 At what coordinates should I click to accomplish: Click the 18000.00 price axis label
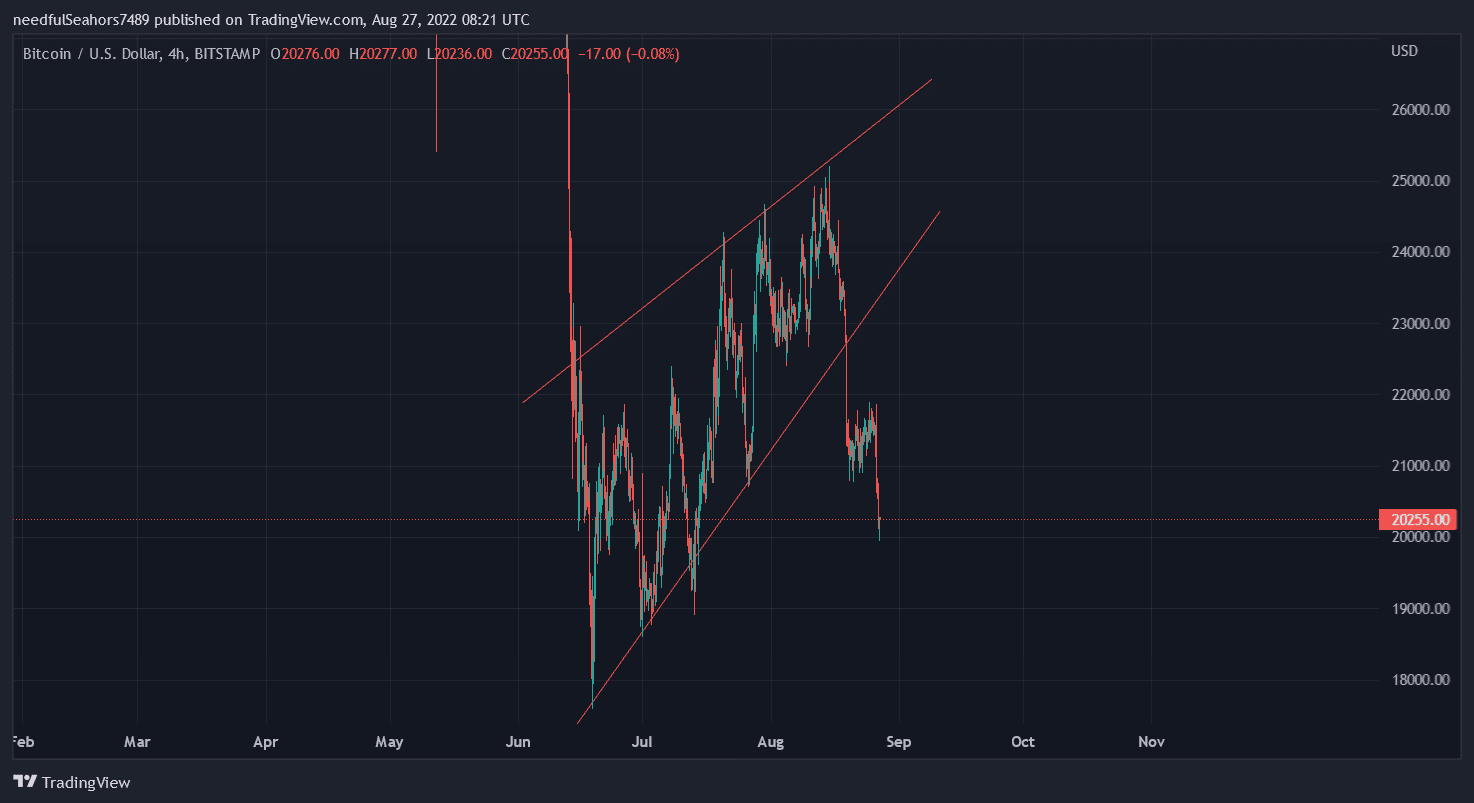point(1420,680)
